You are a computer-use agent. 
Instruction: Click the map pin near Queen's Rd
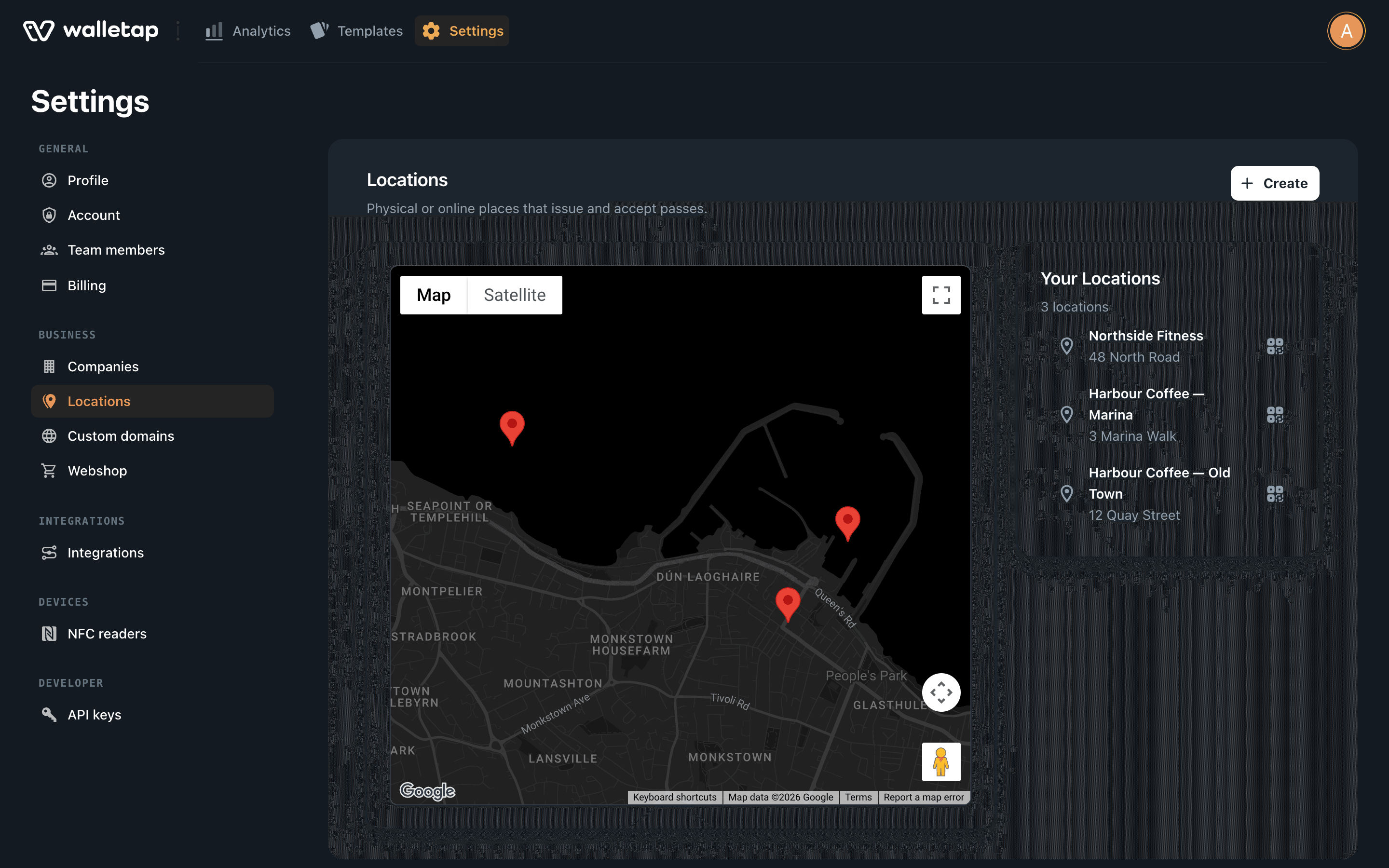[788, 605]
